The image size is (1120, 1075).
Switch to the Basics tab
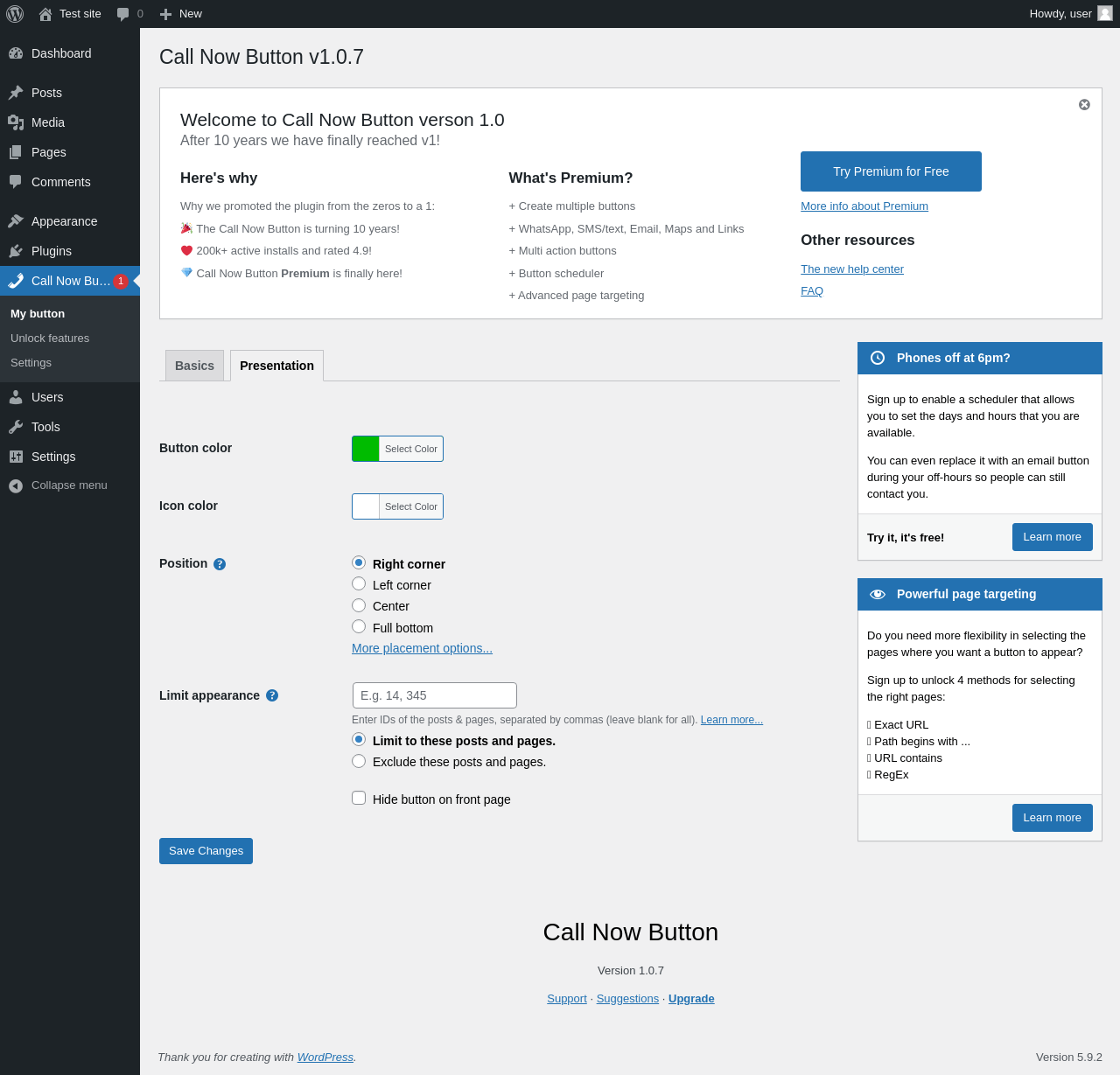click(194, 366)
